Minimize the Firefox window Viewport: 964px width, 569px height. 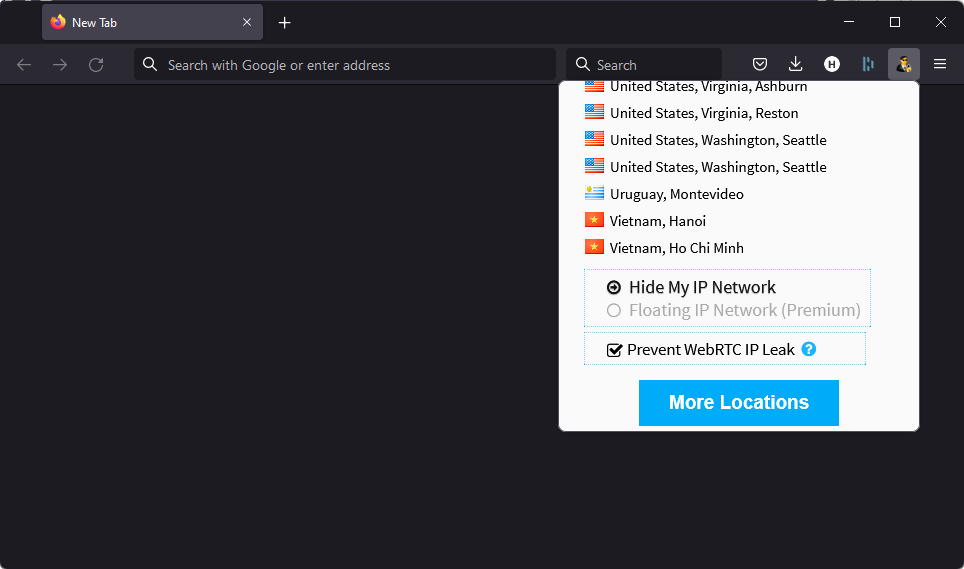[849, 22]
